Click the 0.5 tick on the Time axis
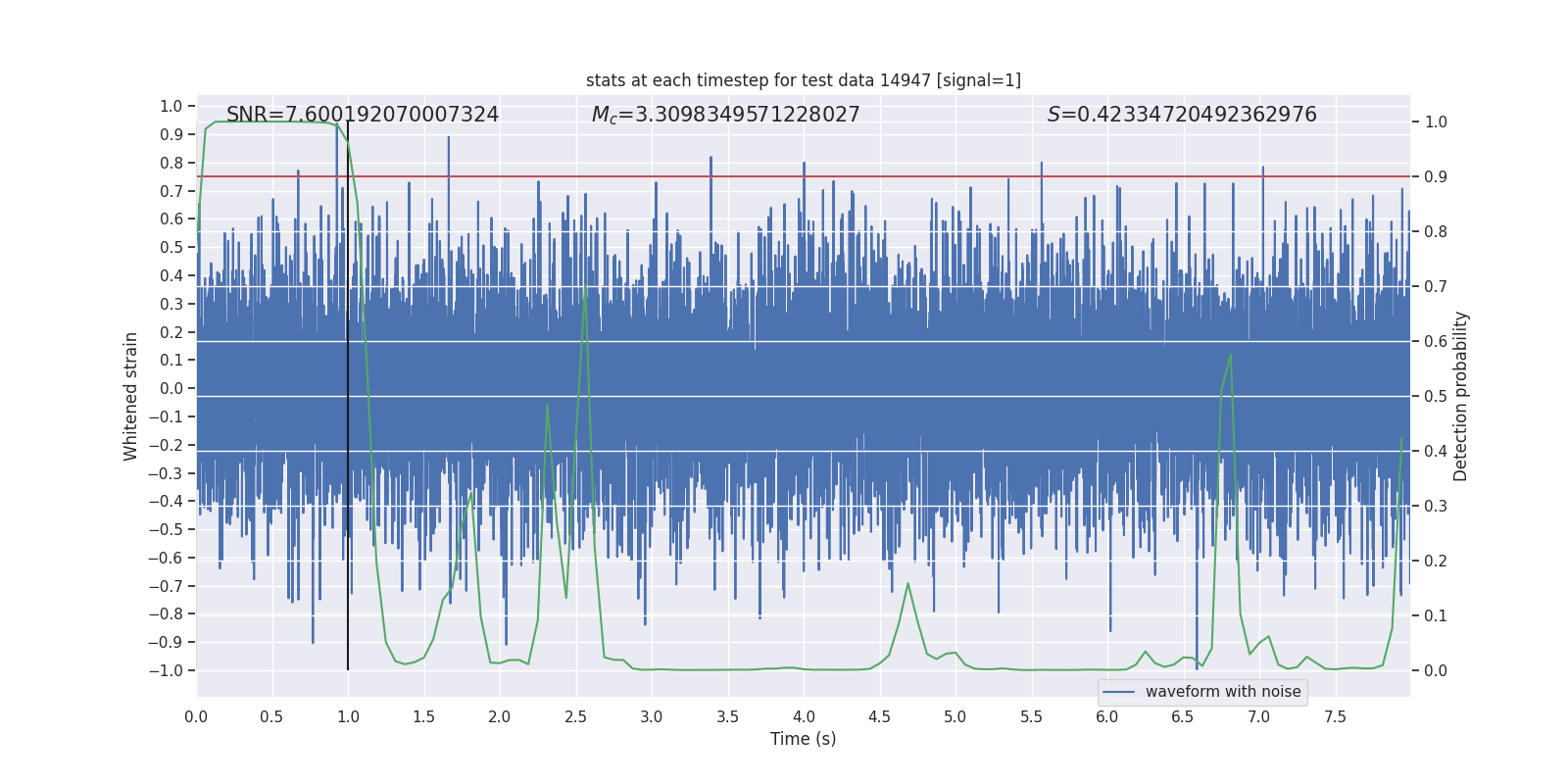This screenshot has width=1568, height=784. point(271,717)
